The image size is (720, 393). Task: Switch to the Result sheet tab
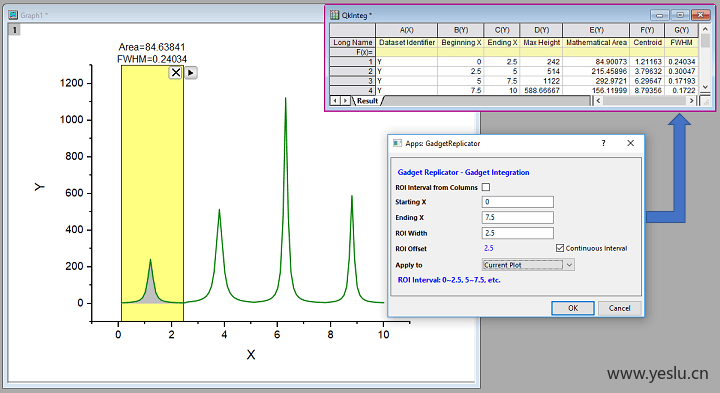tap(367, 101)
